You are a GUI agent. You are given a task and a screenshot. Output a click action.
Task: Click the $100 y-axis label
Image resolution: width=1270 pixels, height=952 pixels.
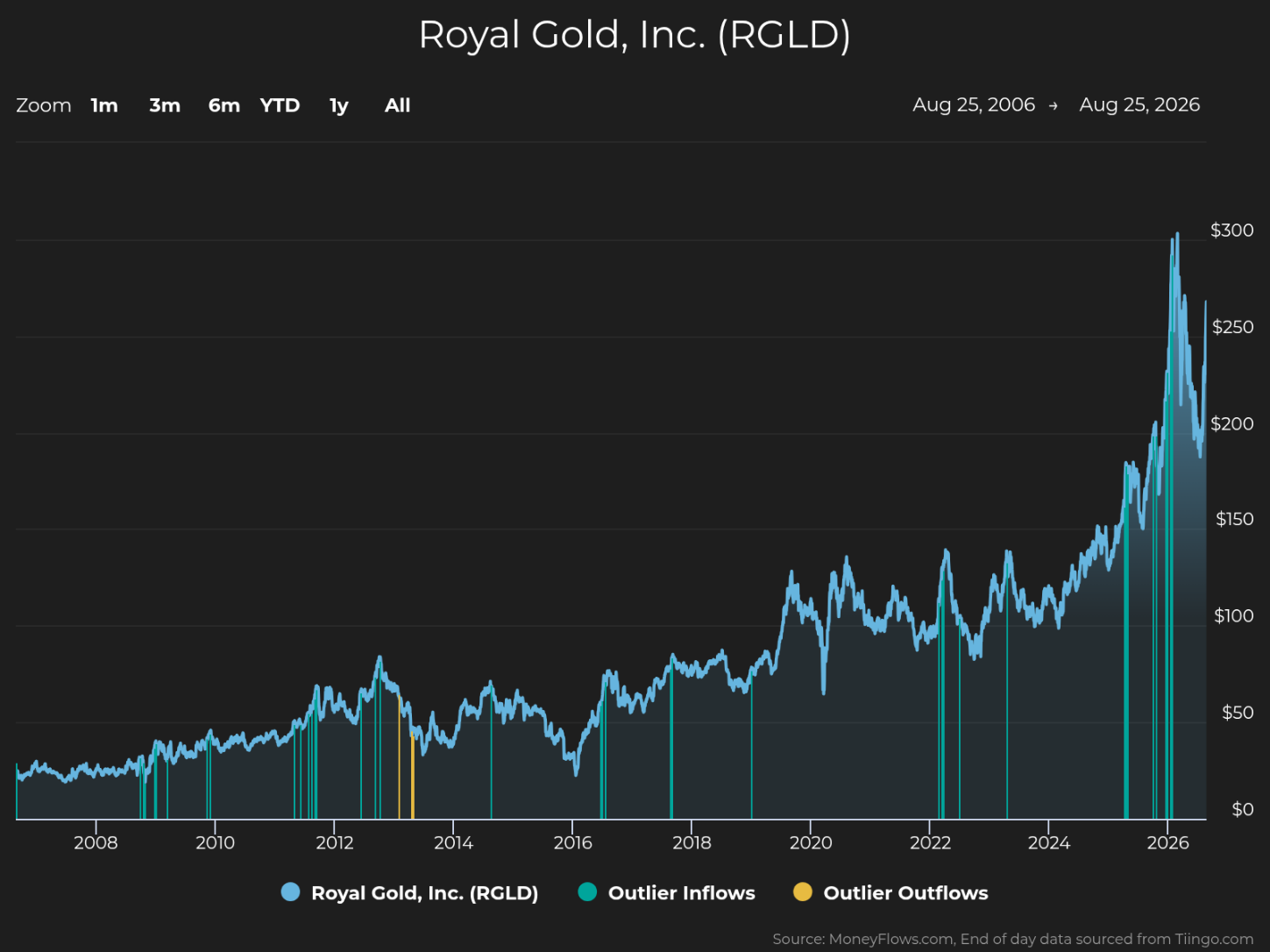coord(1233,615)
